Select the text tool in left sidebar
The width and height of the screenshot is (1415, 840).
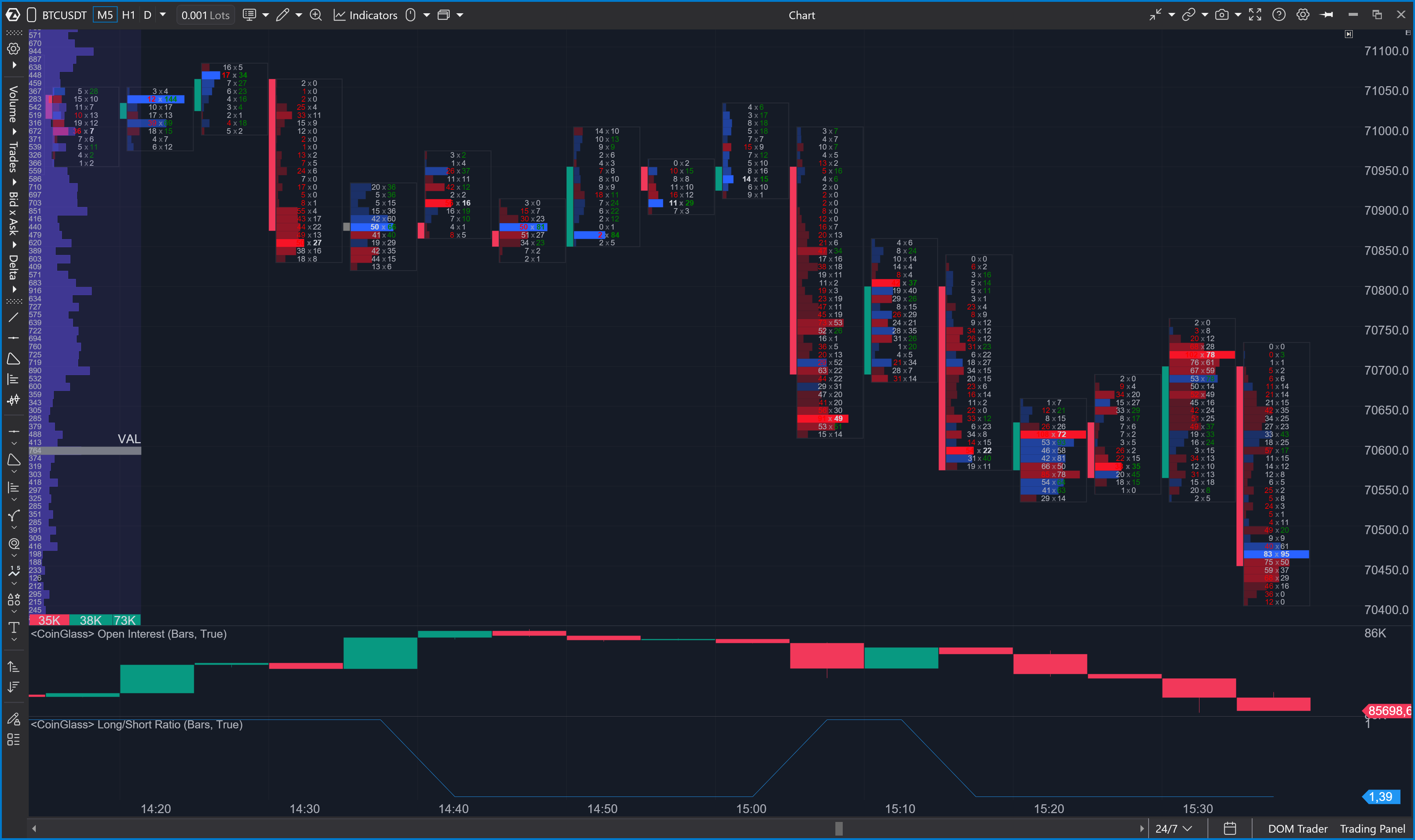click(x=14, y=627)
